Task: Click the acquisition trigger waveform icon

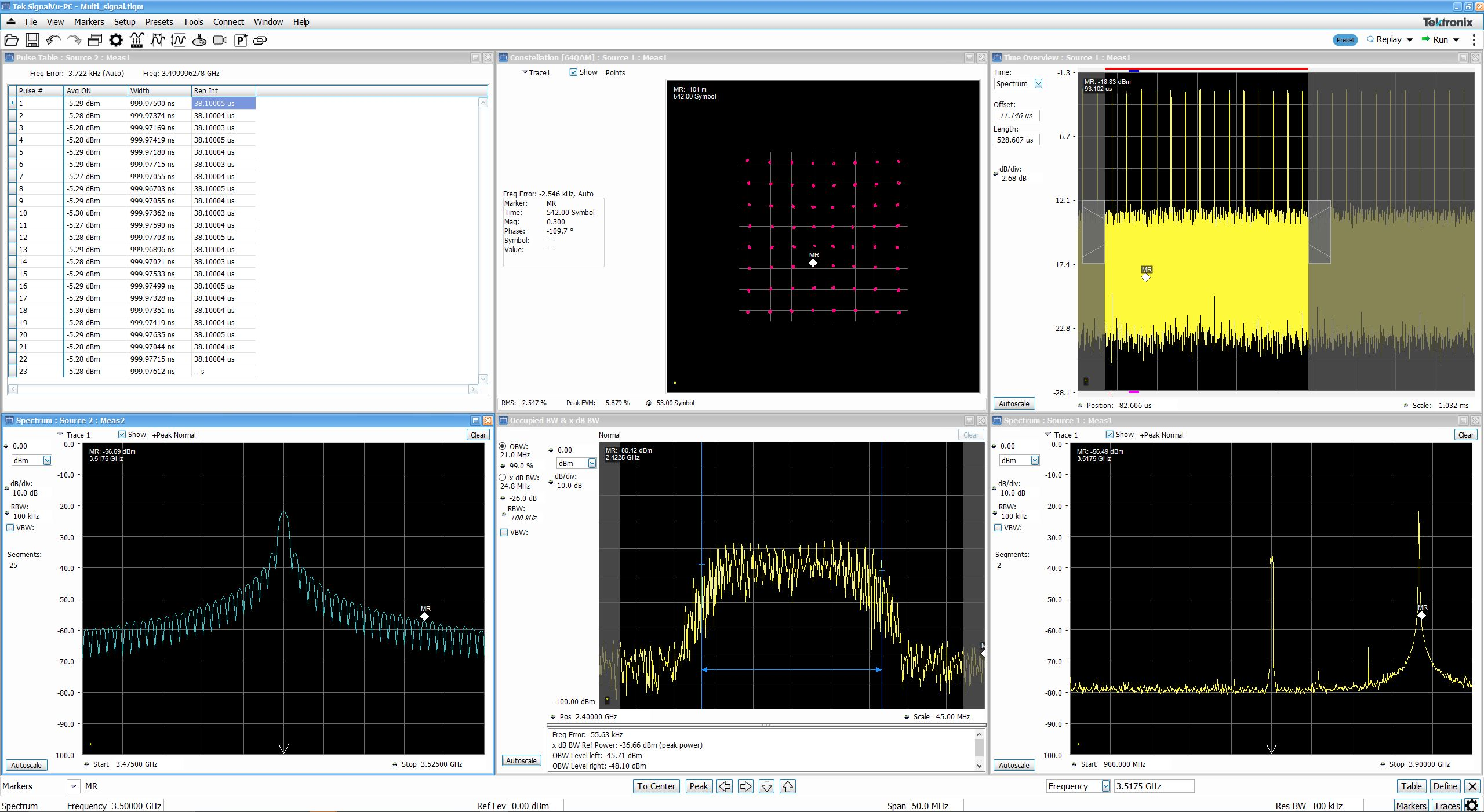Action: click(x=137, y=40)
